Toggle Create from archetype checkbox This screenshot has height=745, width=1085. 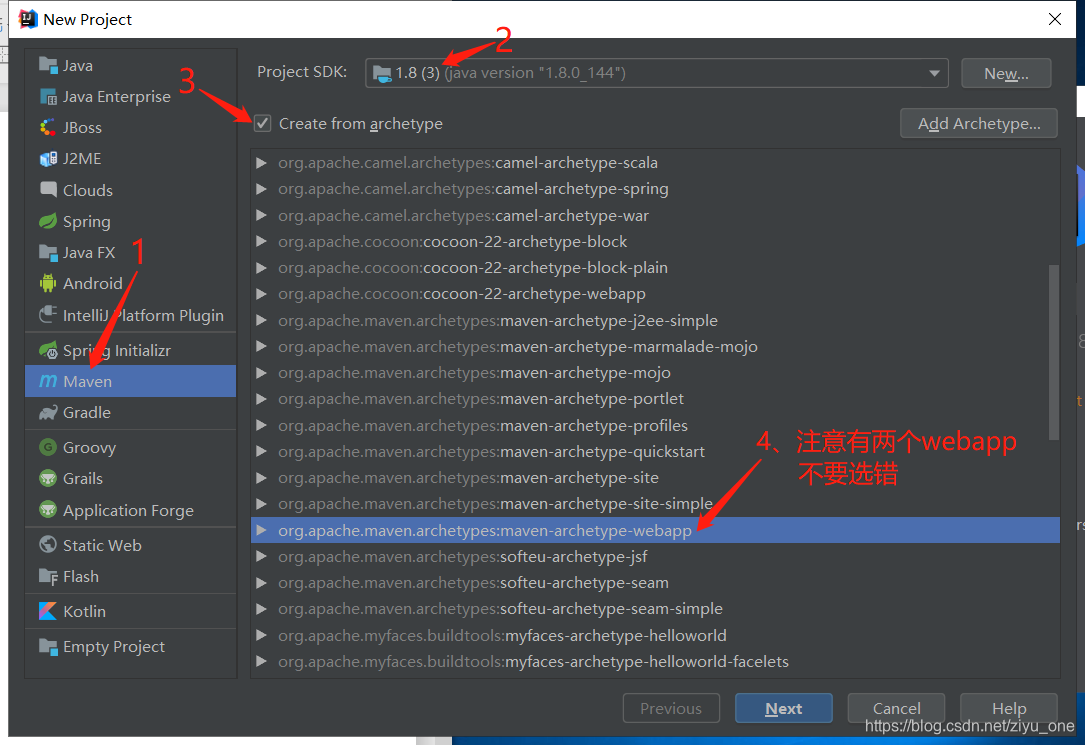tap(262, 123)
